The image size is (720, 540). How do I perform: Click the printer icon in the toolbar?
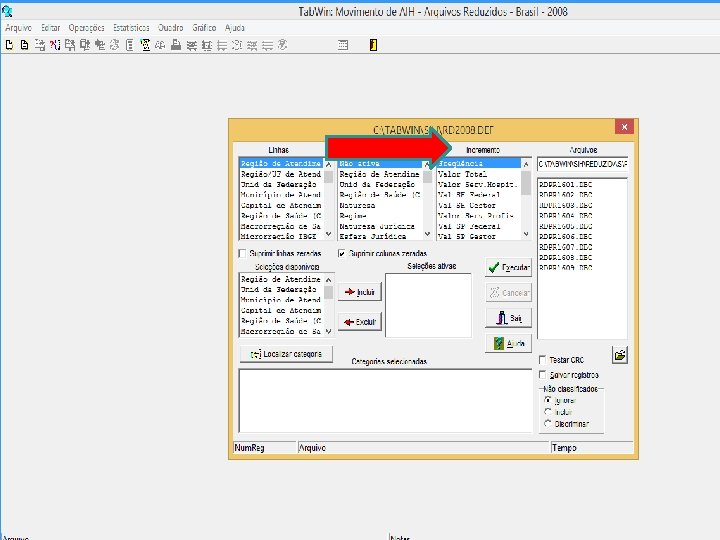pos(175,45)
